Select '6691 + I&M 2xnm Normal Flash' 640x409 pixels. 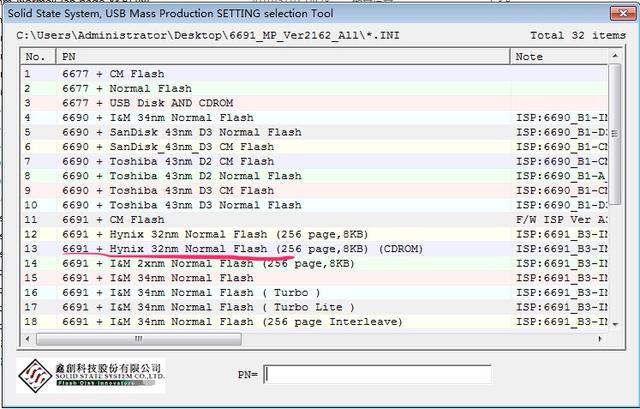click(x=314, y=264)
